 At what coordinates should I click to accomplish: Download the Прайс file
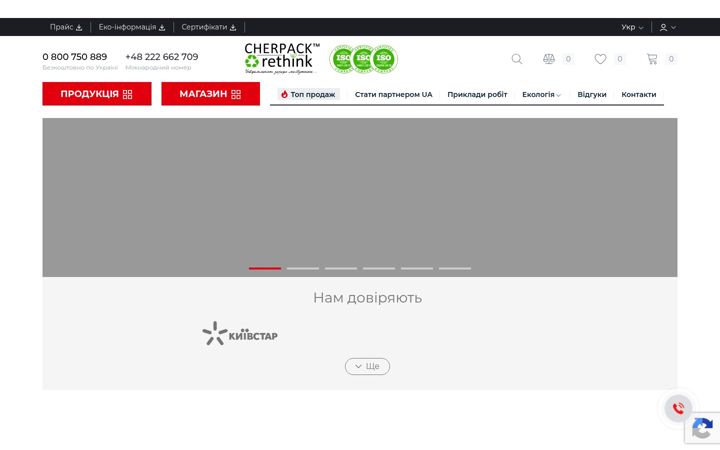66,27
